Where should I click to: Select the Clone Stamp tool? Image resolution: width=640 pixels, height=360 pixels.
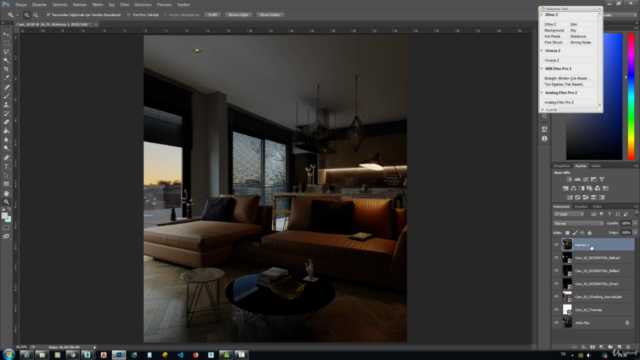[x=6, y=105]
